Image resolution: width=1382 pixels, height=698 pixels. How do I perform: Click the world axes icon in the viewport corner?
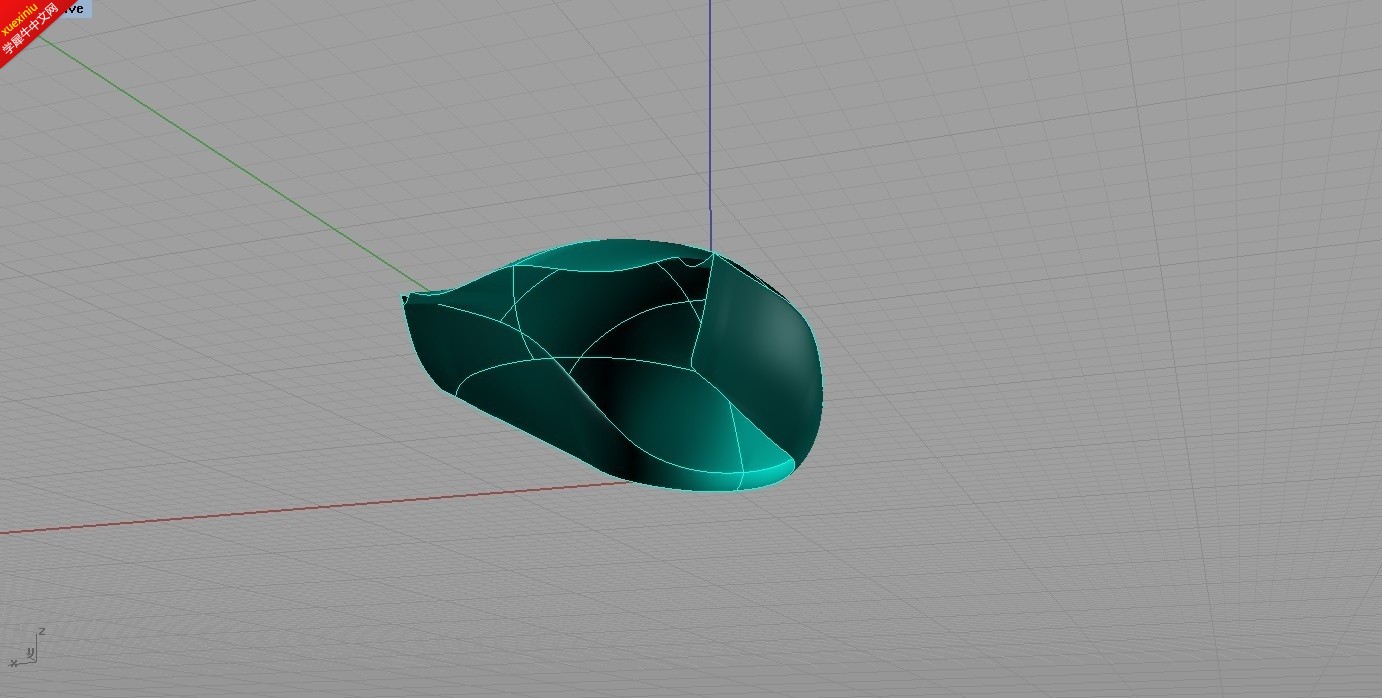pos(26,647)
